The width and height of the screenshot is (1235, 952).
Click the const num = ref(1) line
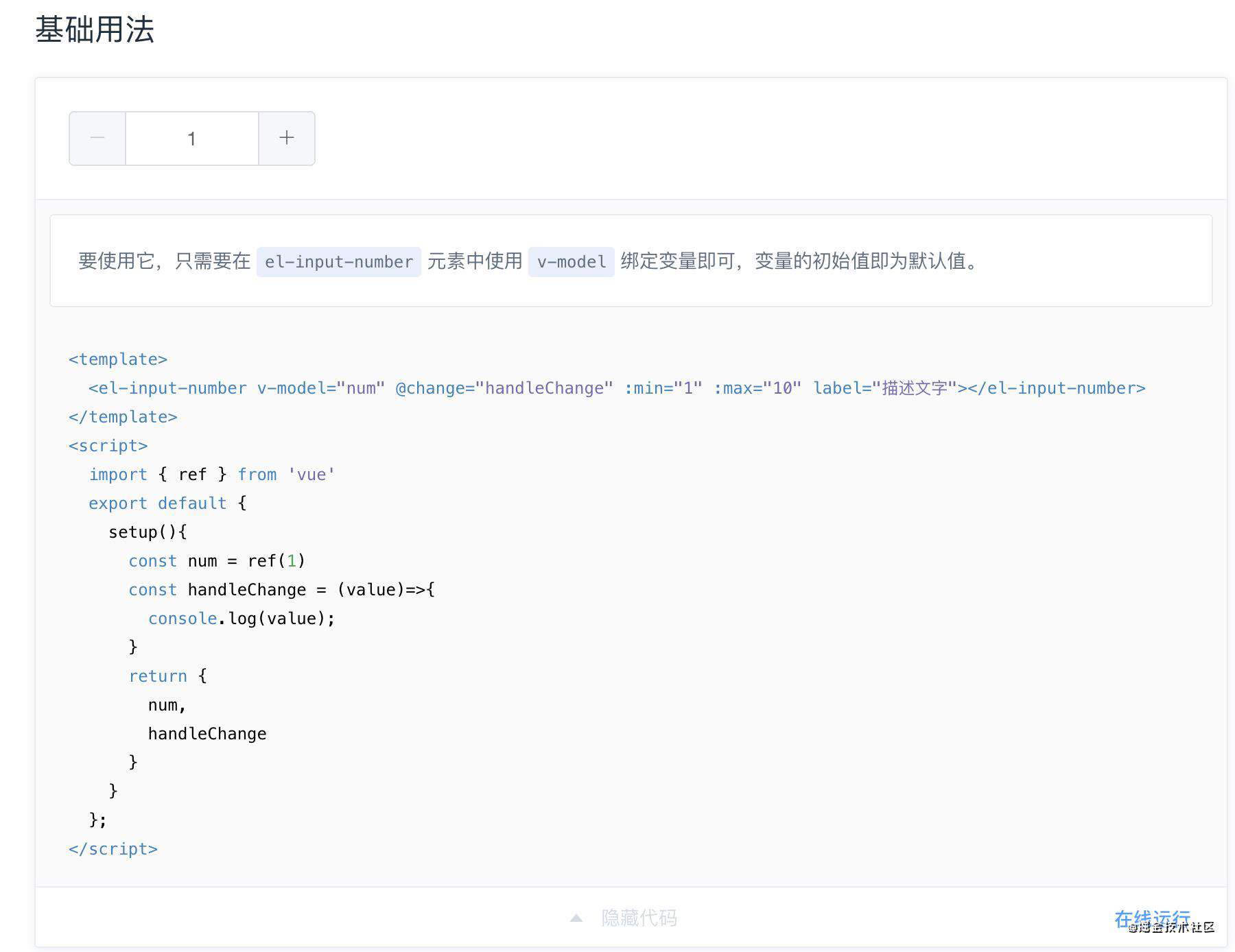point(217,561)
